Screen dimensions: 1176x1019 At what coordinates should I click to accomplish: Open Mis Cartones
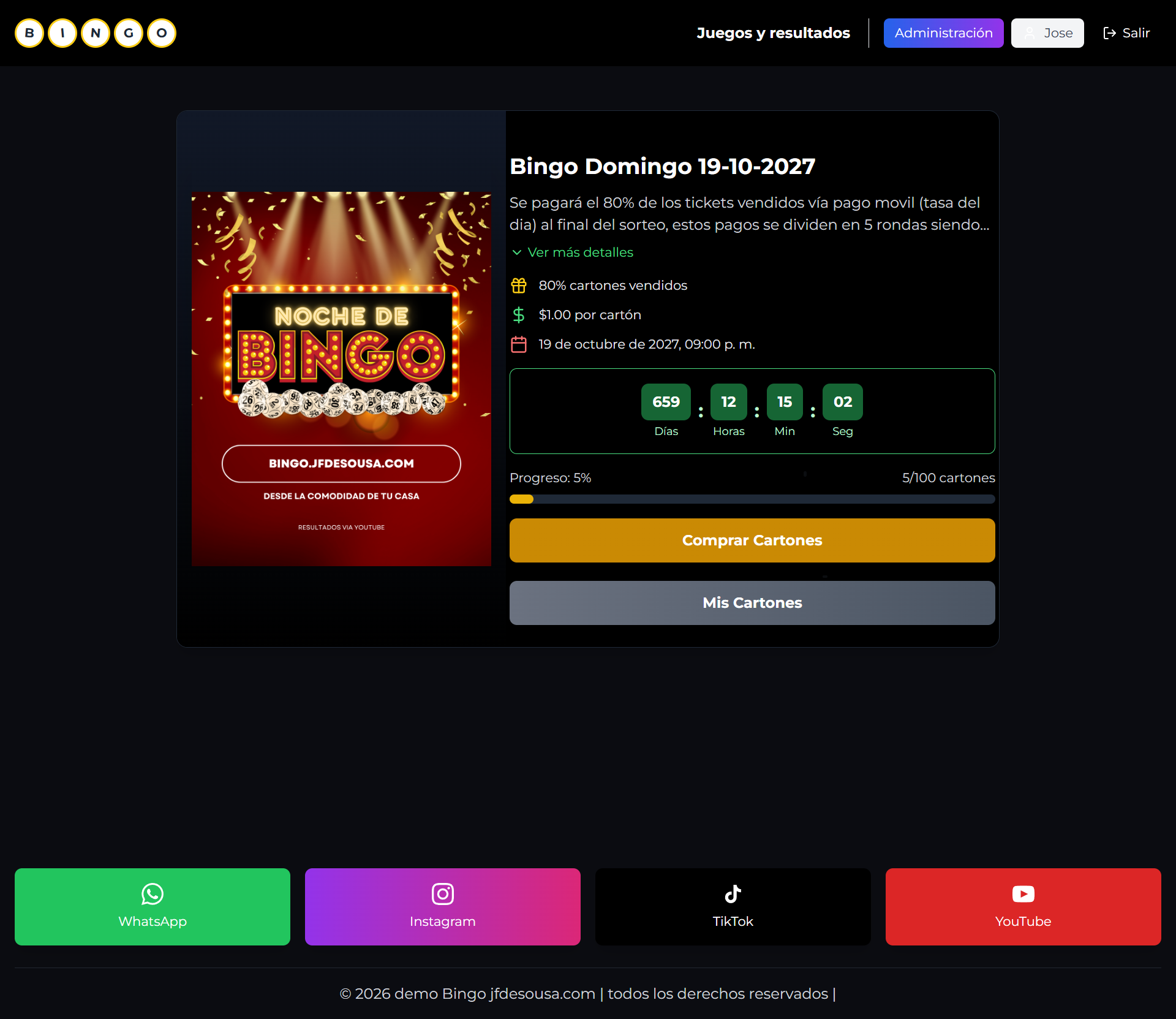752,603
